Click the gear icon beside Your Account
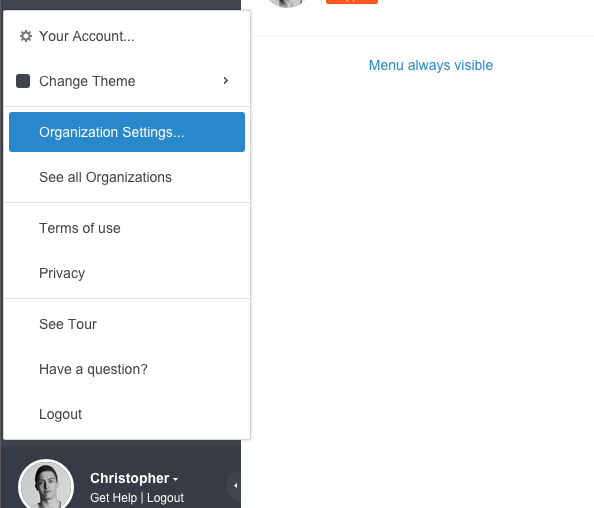 (x=26, y=36)
